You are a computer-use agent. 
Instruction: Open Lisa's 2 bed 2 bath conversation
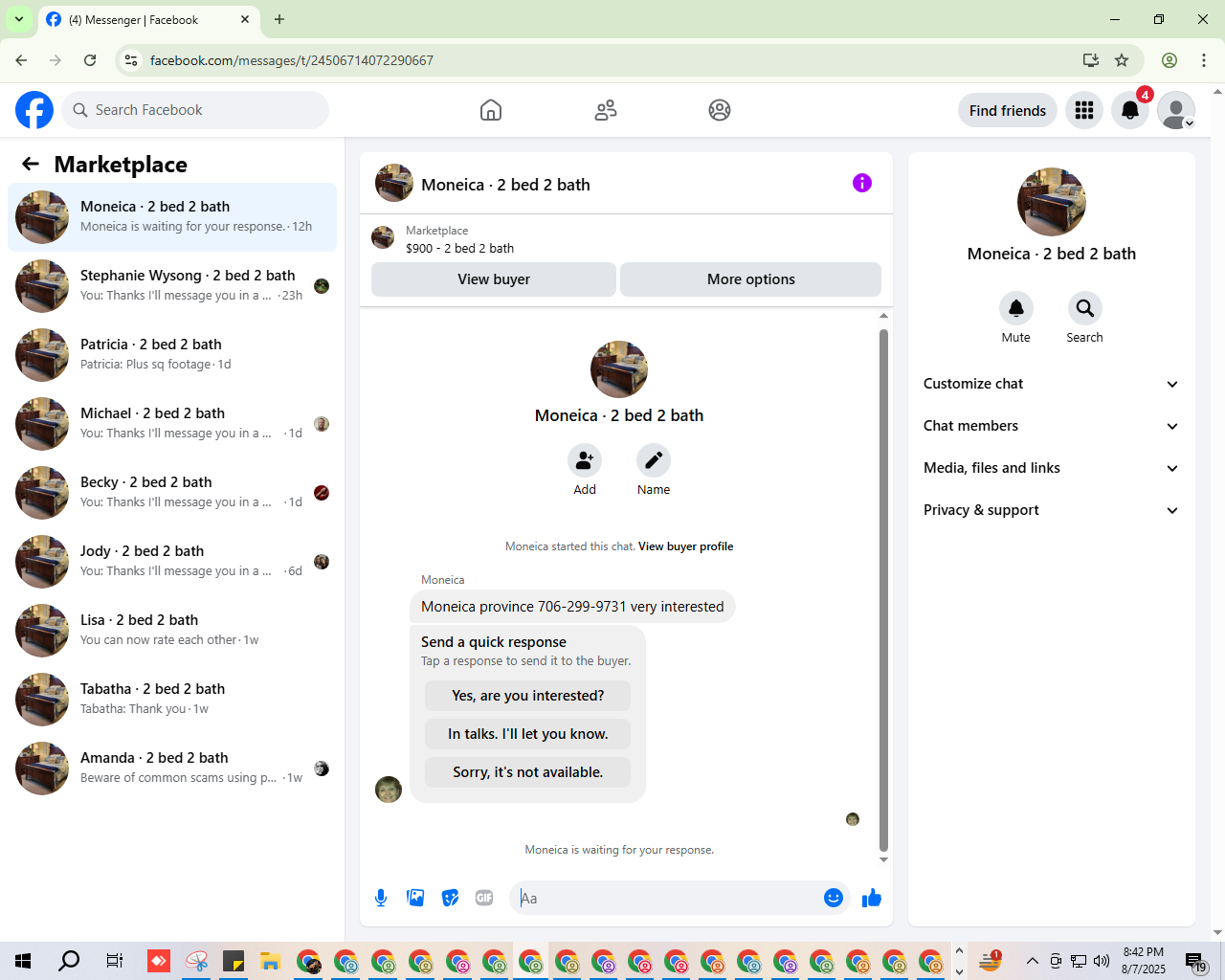pyautogui.click(x=172, y=630)
